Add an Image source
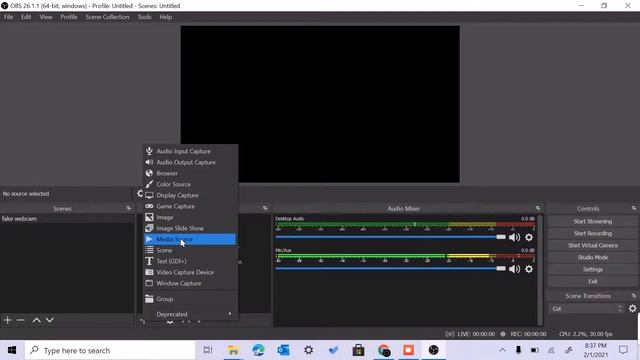The height and width of the screenshot is (360, 640). coord(190,217)
